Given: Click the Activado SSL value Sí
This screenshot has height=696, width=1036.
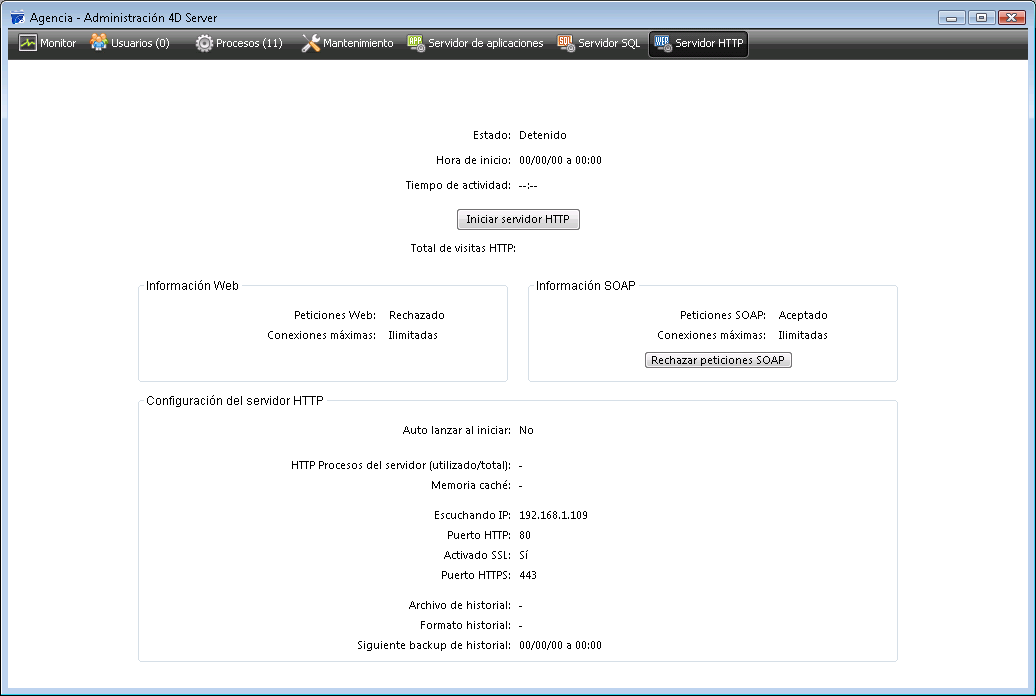Looking at the screenshot, I should (523, 555).
